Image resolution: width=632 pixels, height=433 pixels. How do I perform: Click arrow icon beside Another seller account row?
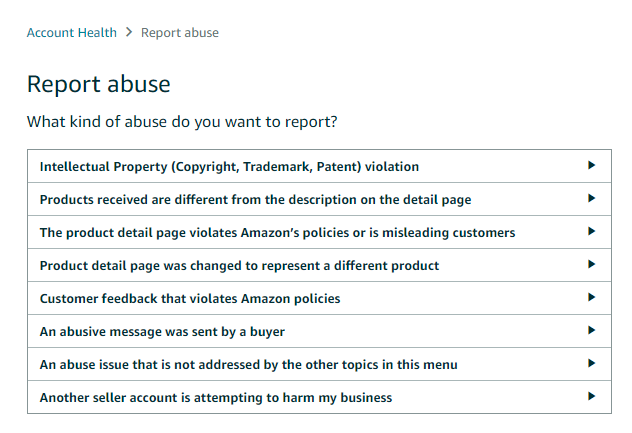click(x=591, y=397)
